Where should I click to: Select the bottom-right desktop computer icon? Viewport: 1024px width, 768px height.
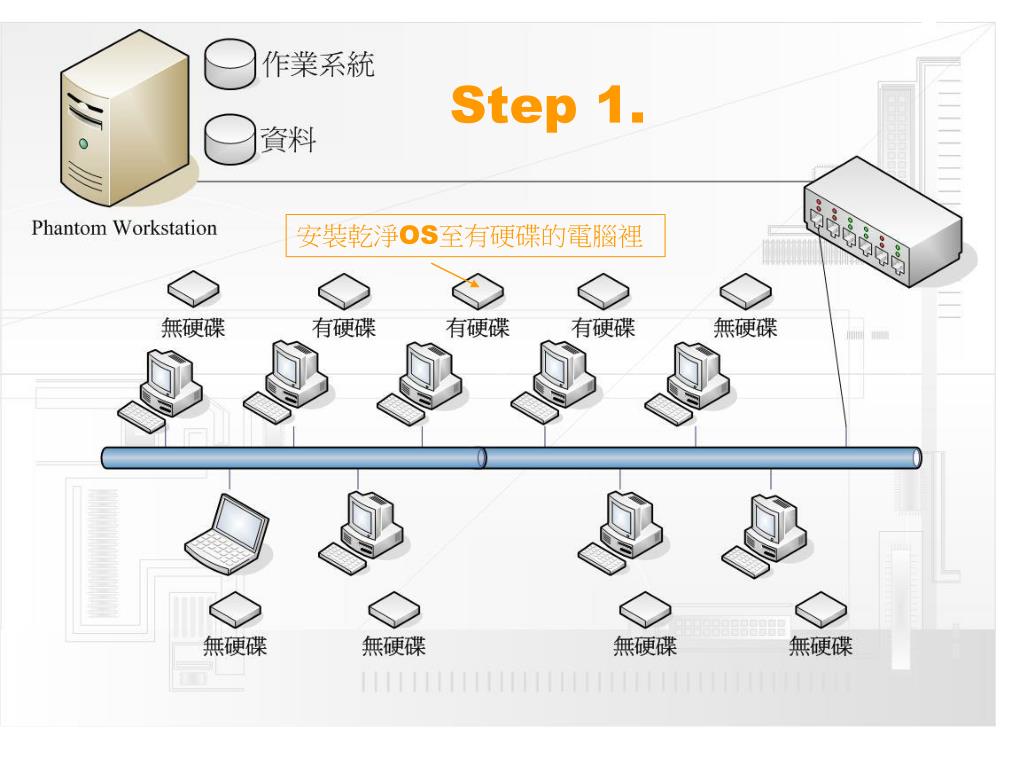coord(764,536)
